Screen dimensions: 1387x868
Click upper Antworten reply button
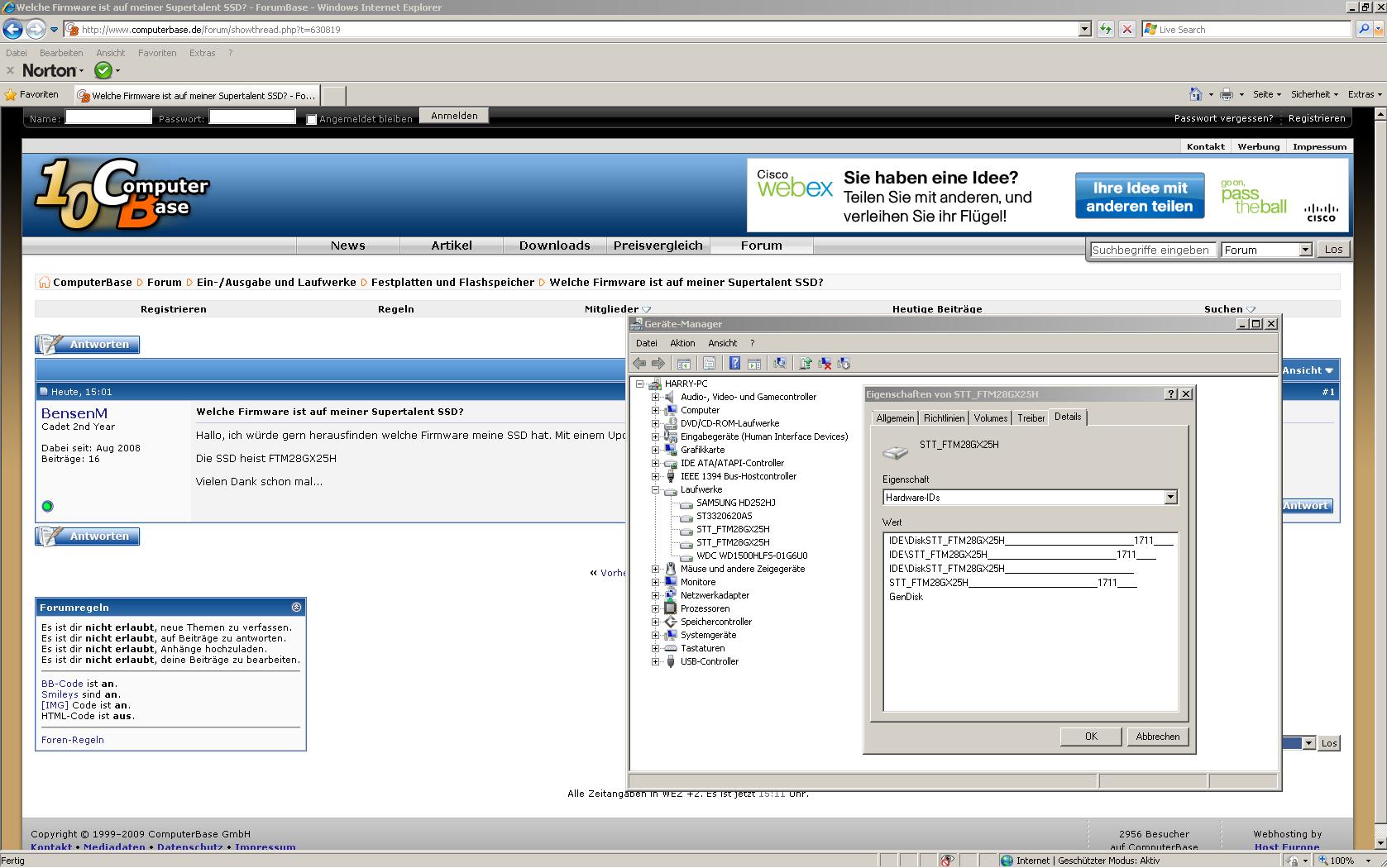(x=88, y=345)
